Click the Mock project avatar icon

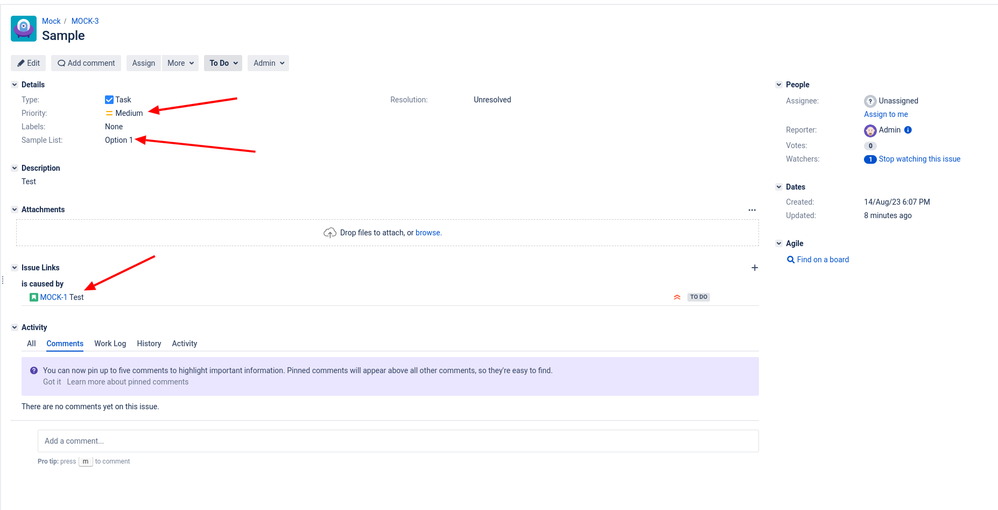pos(24,29)
